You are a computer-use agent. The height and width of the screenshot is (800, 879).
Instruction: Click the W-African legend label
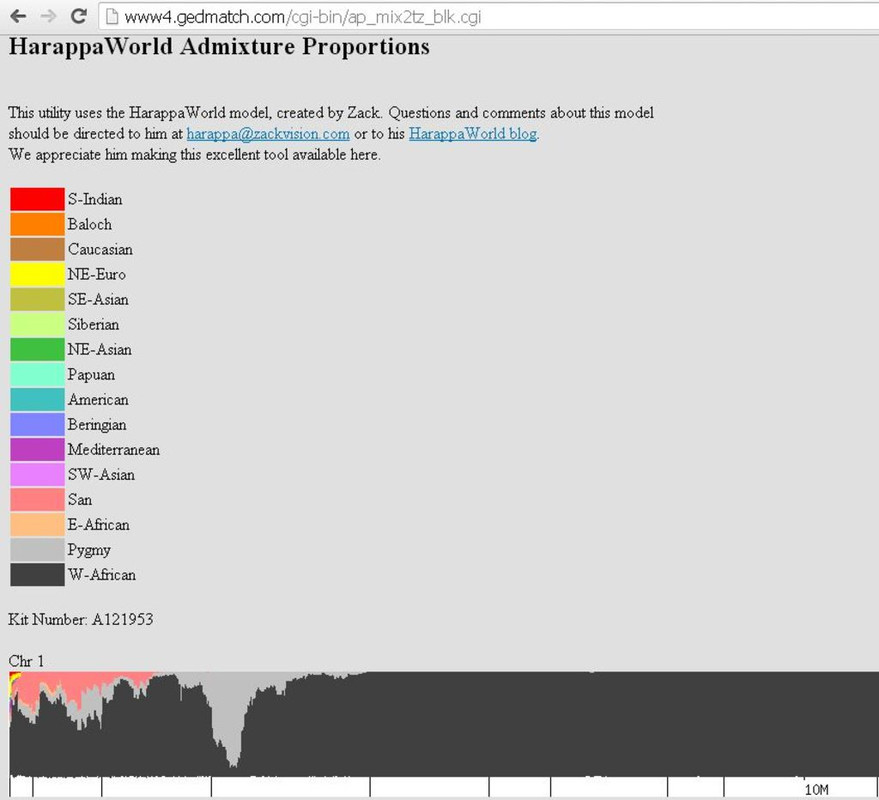click(x=102, y=575)
